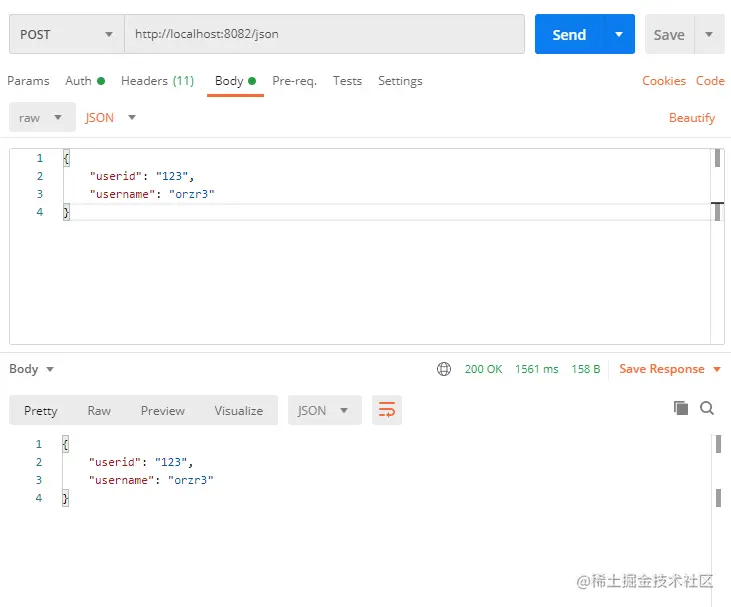The height and width of the screenshot is (607, 731).
Task: Click the globe network icon
Action: click(x=444, y=369)
